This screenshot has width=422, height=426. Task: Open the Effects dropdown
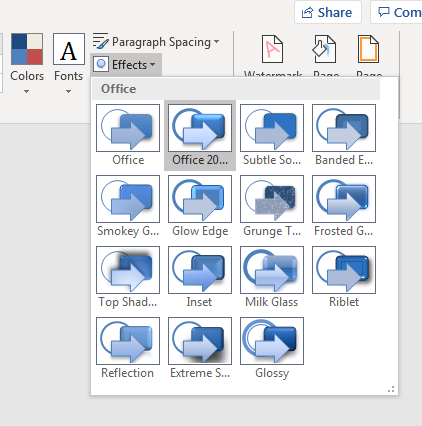tap(126, 64)
